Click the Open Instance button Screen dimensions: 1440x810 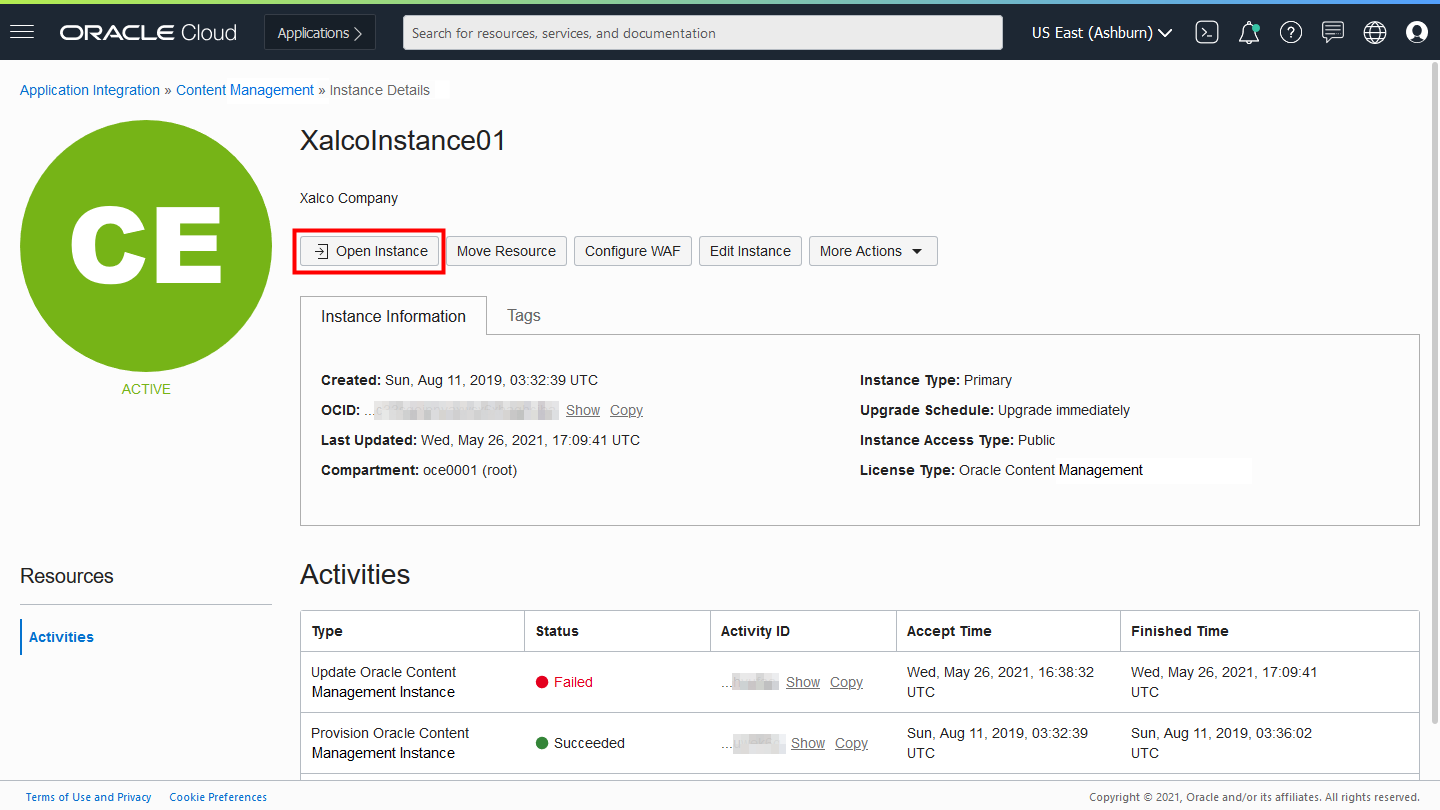click(x=371, y=251)
